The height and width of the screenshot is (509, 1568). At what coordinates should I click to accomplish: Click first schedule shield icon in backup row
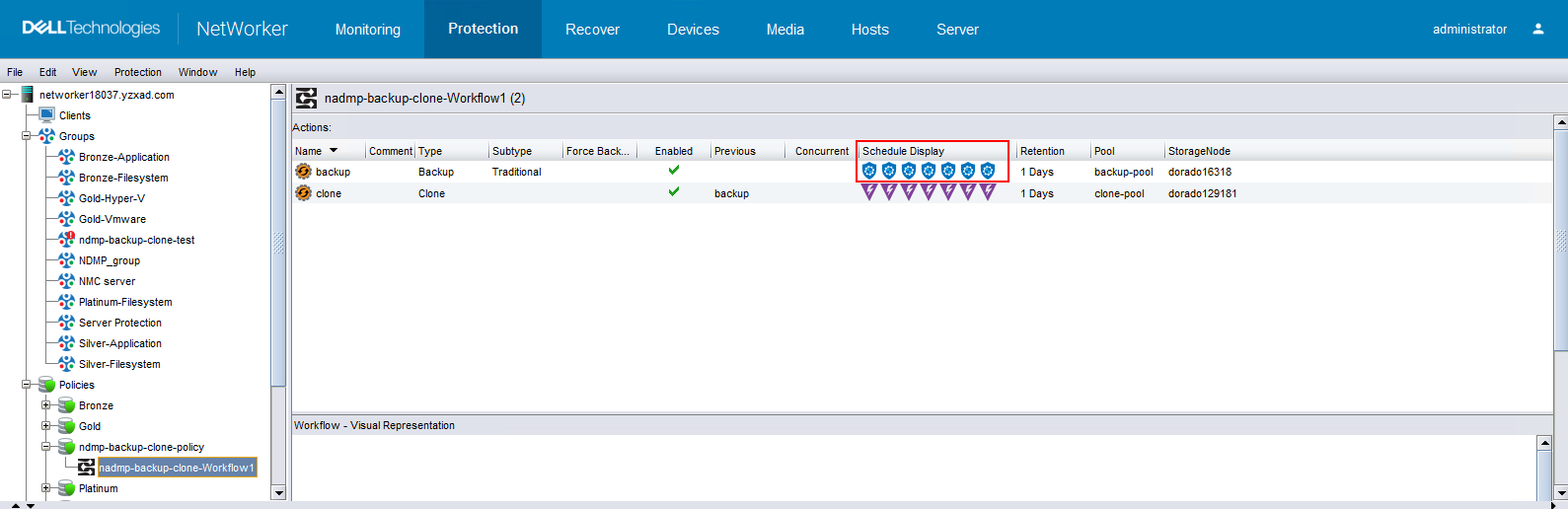point(869,171)
